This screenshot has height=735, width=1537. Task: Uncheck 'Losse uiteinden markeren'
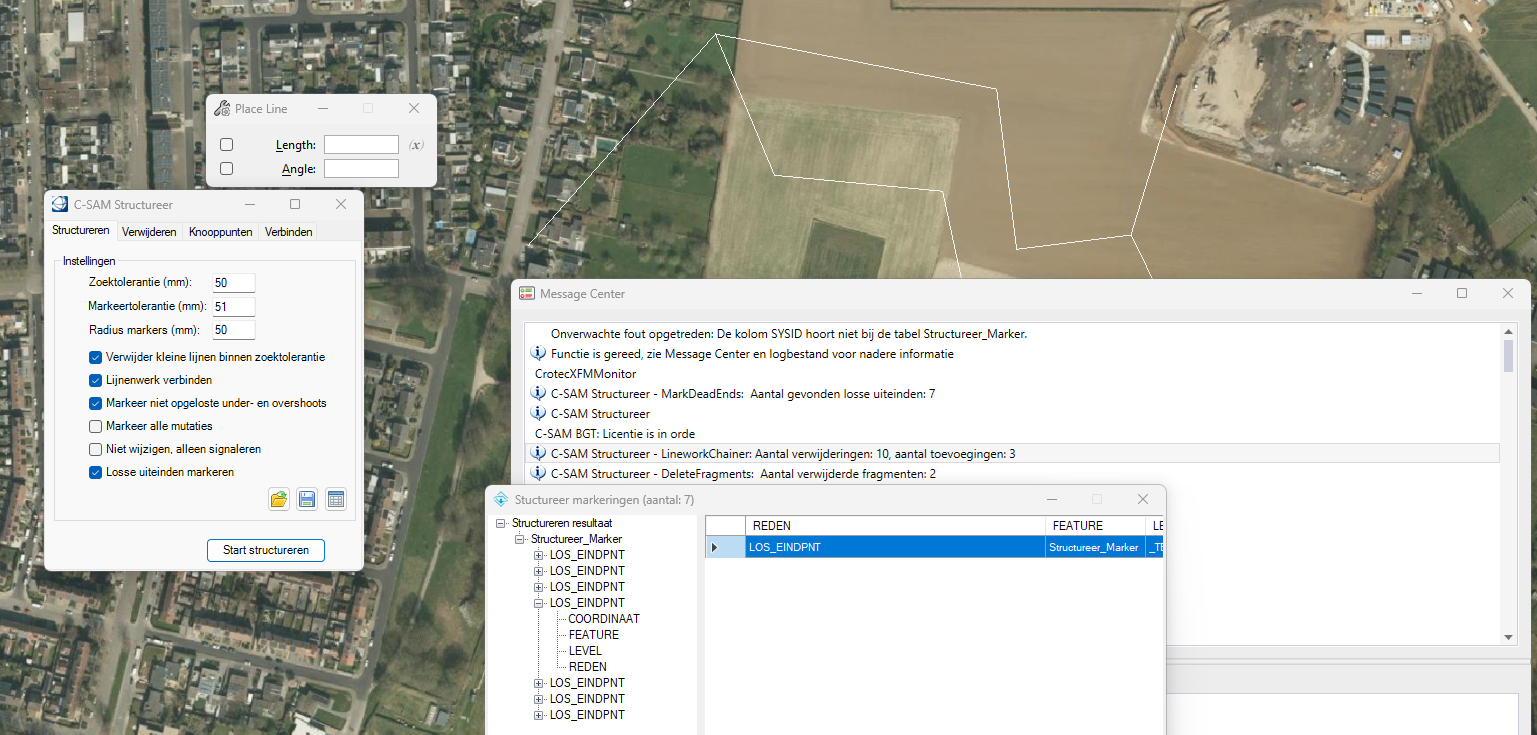96,472
